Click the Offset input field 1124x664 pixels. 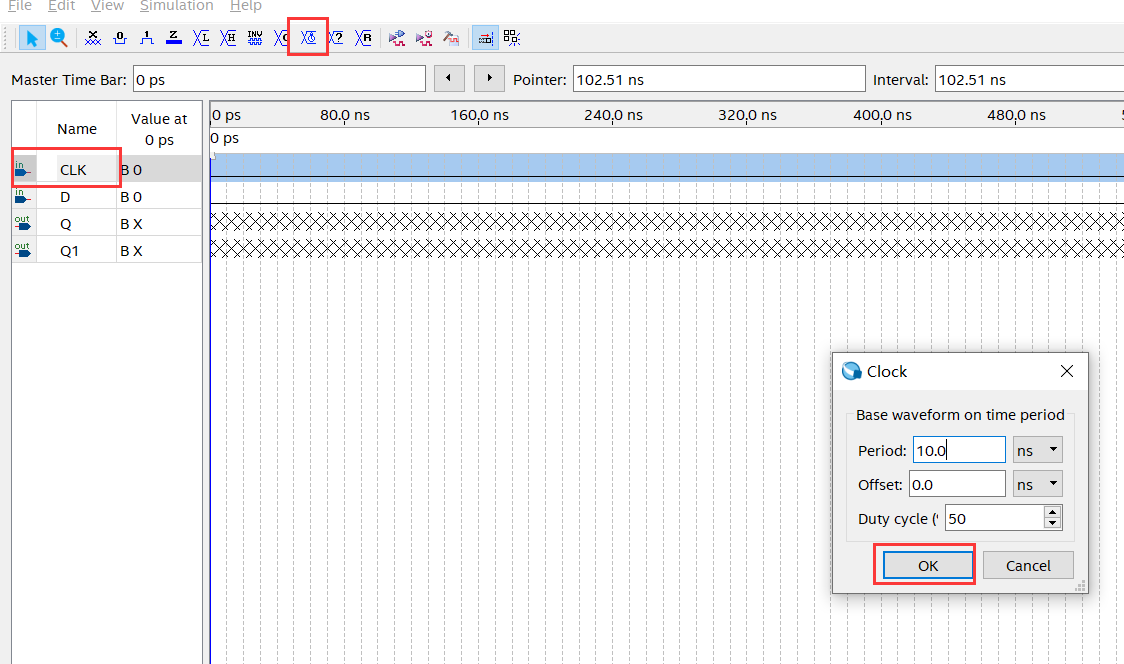click(x=957, y=484)
